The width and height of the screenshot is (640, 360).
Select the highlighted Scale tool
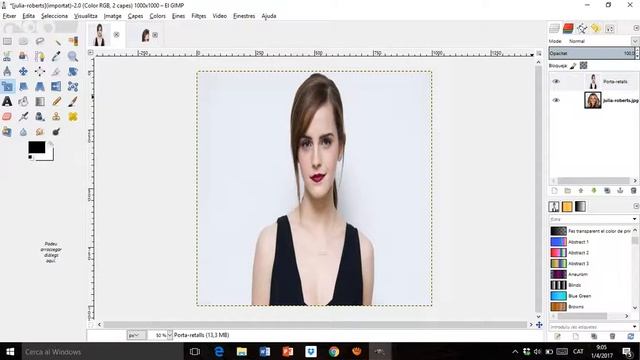[x=7, y=87]
